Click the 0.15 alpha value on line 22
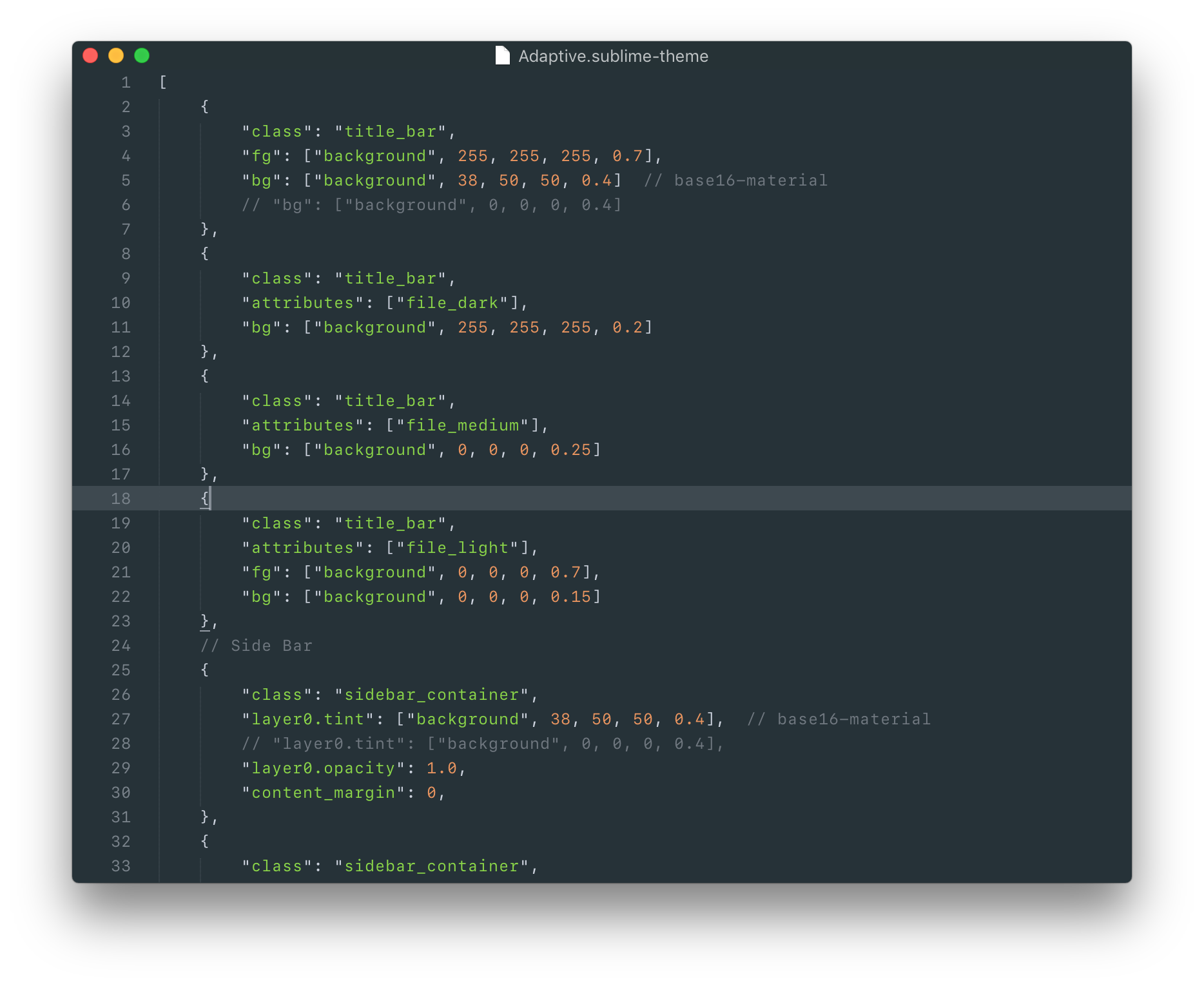This screenshot has height=986, width=1204. (x=570, y=597)
